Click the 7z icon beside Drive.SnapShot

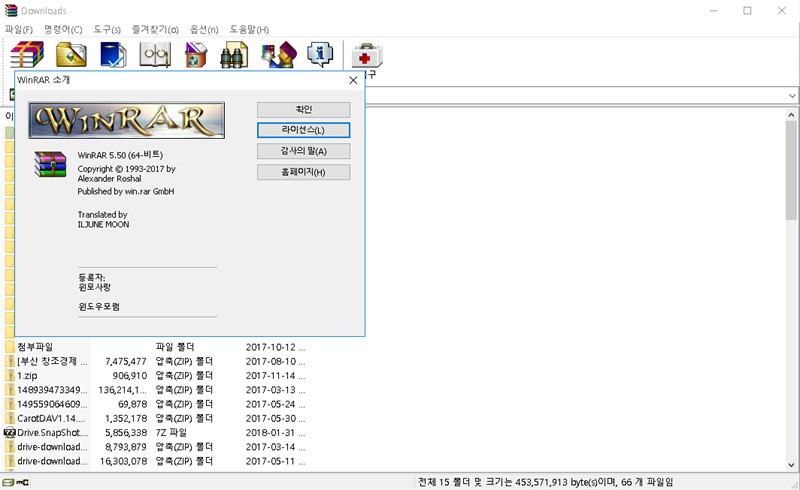tap(10, 433)
